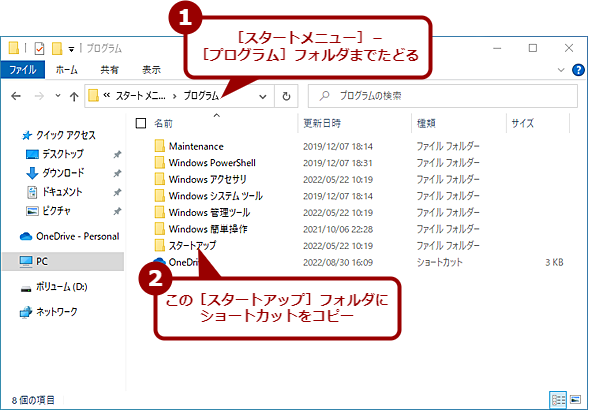The width and height of the screenshot is (589, 411).
Task: Sort by the 更新日時 column header
Action: tap(322, 123)
